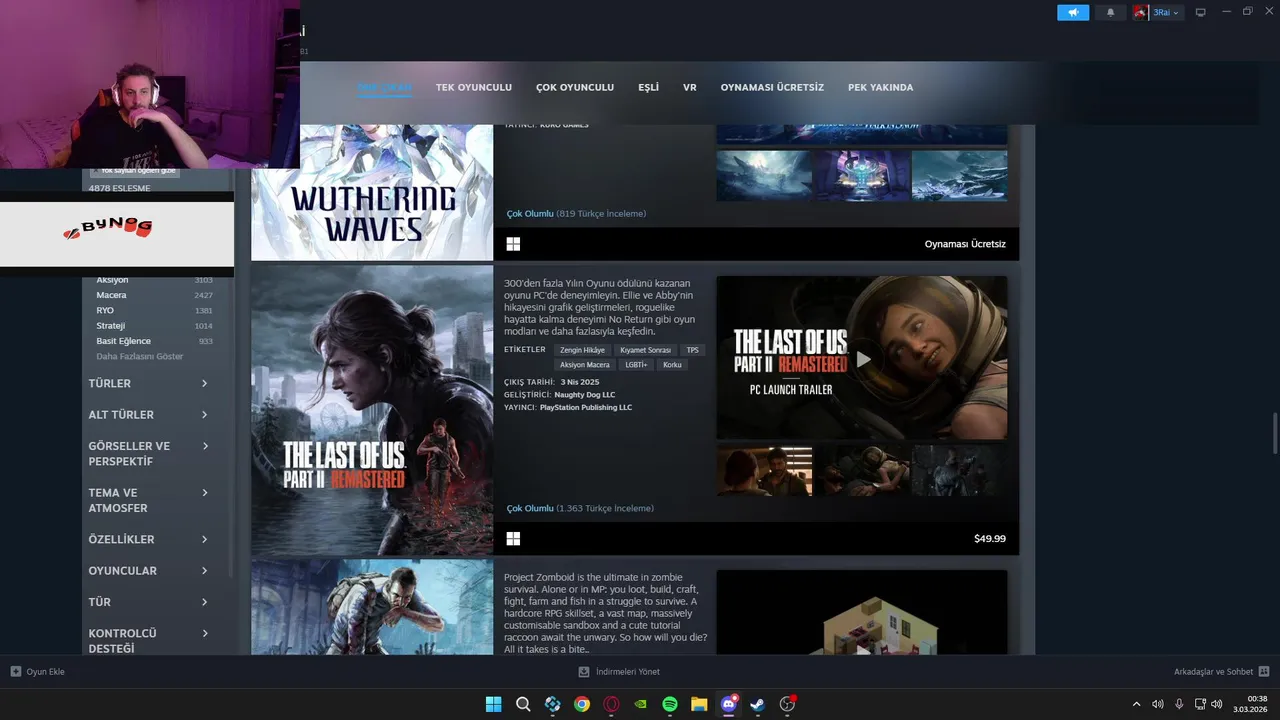Click the Aksiyon Macera tag
1280x720 pixels.
click(x=585, y=365)
